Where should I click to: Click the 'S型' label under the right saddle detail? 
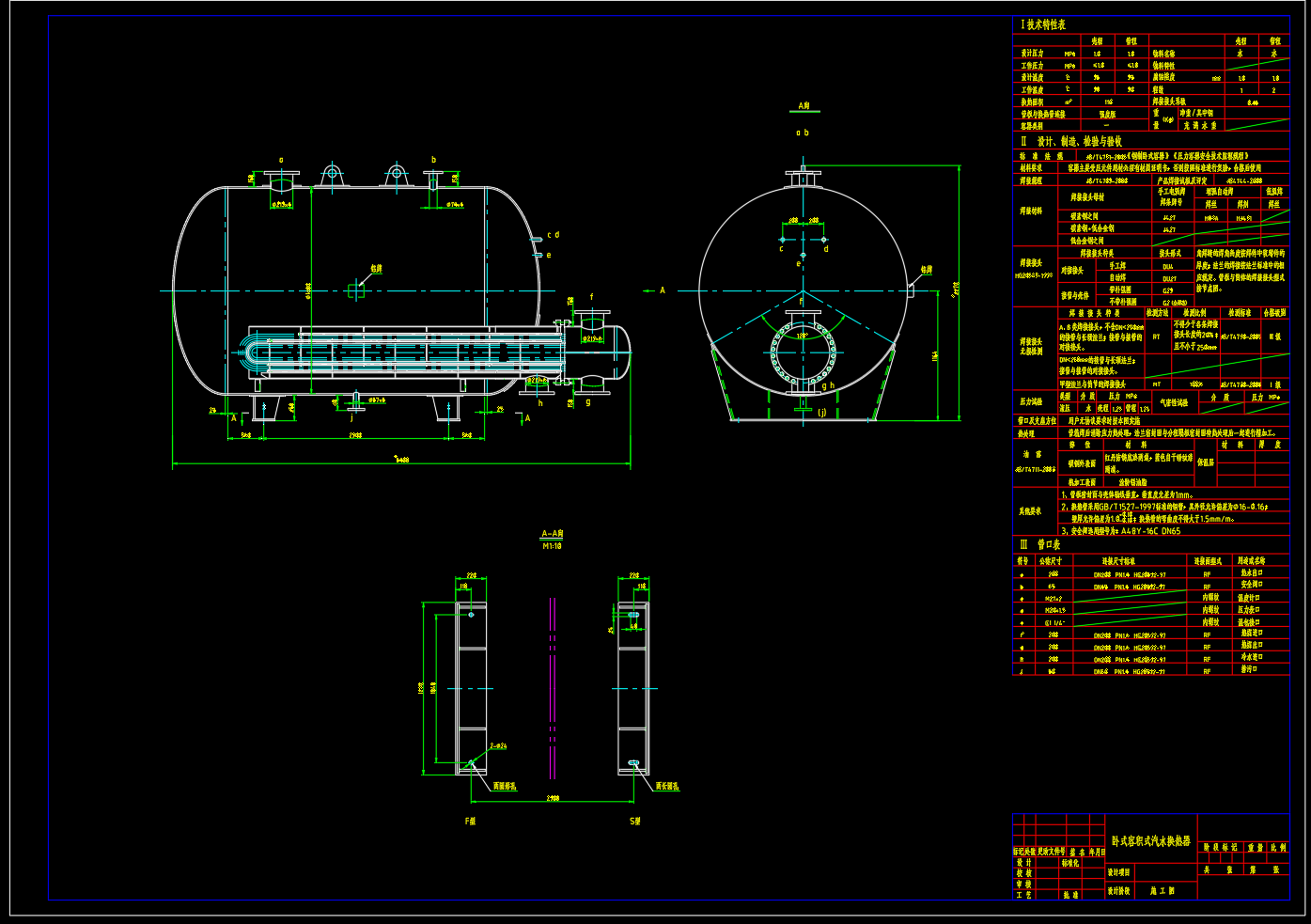pos(634,821)
